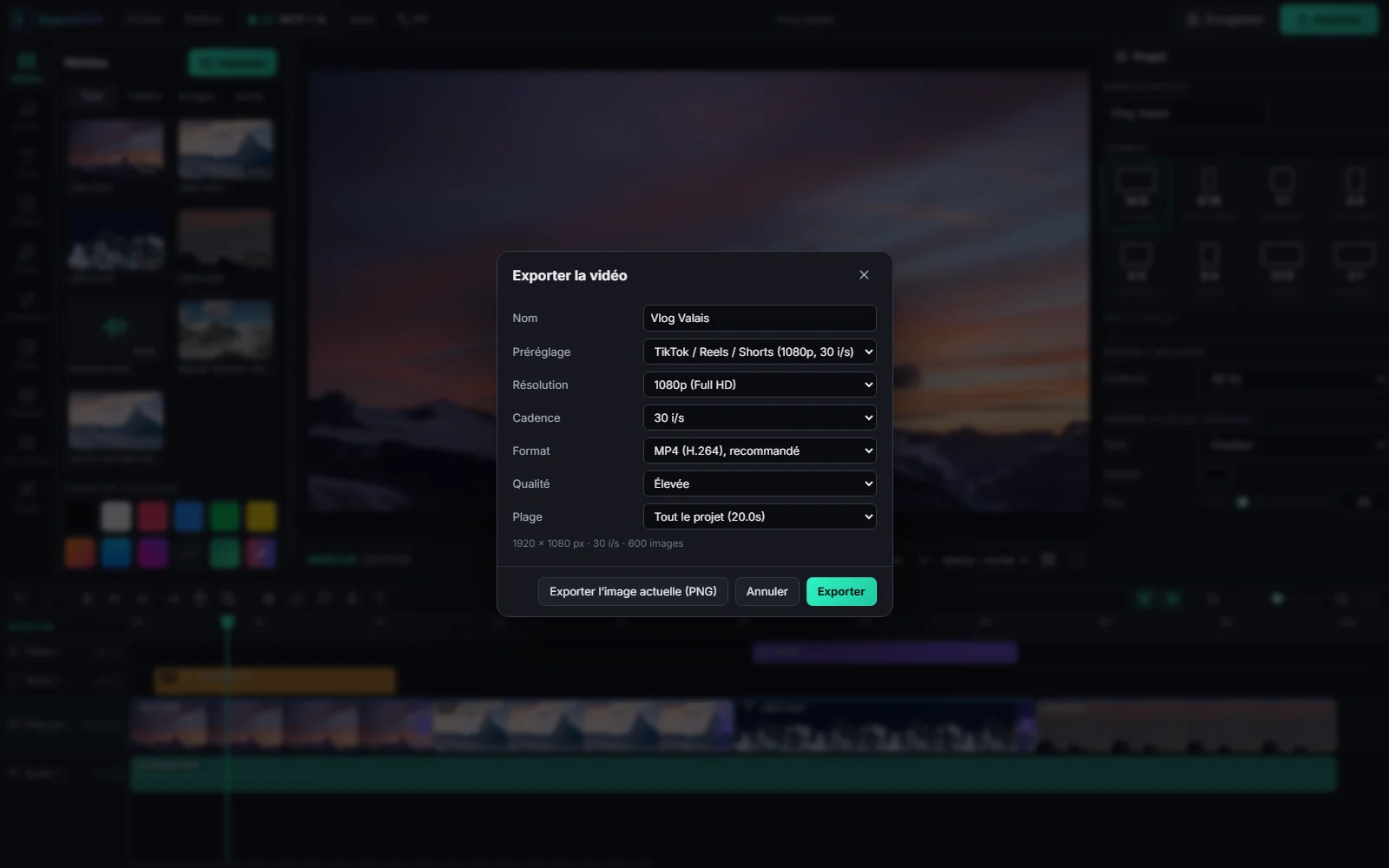Viewport: 1389px width, 868px height.
Task: Click Exporter l'image actuelle (PNG) button
Action: pyautogui.click(x=633, y=591)
